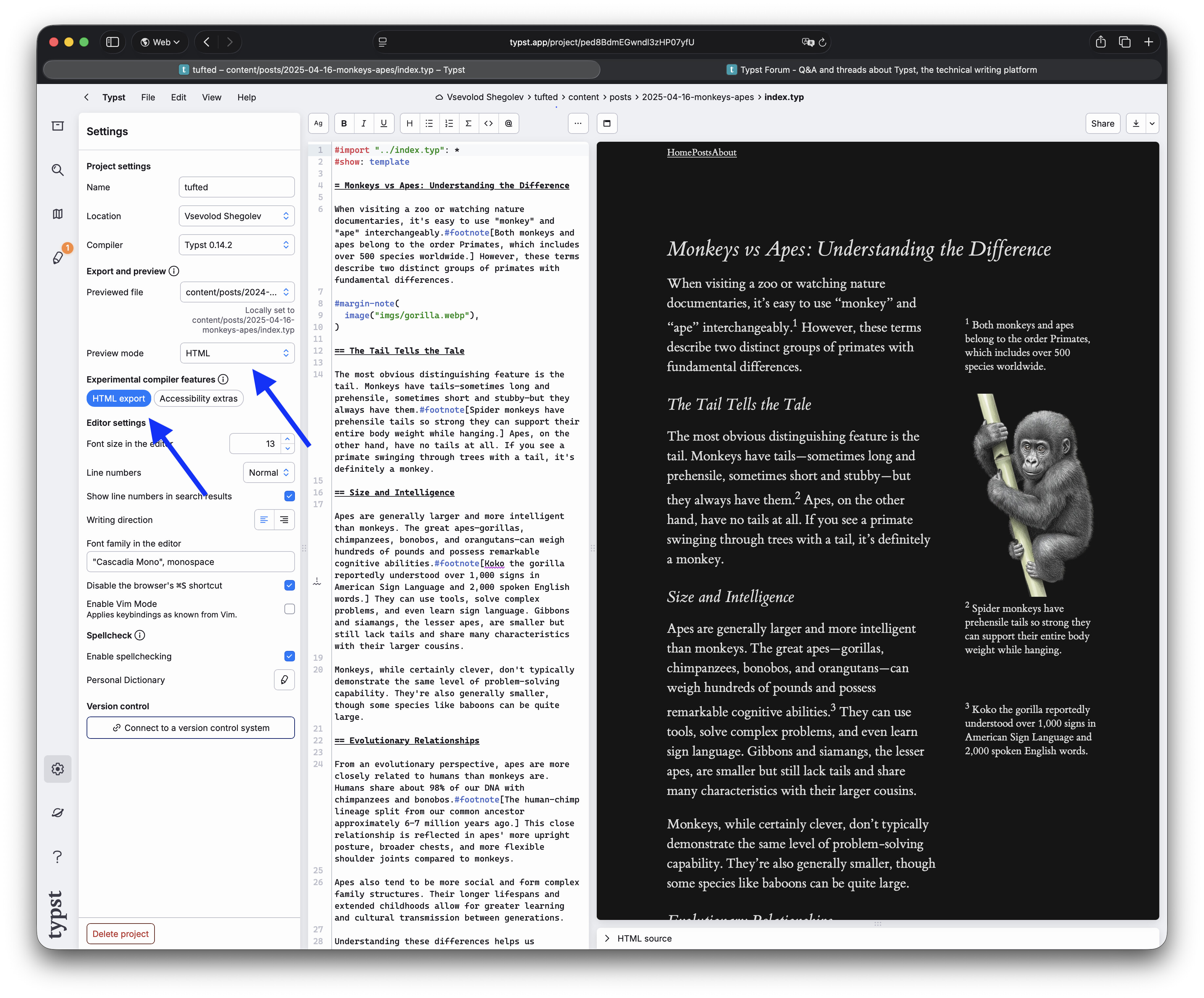Viewport: 1204px width, 998px height.
Task: Click the Bold formatting icon
Action: tap(344, 123)
